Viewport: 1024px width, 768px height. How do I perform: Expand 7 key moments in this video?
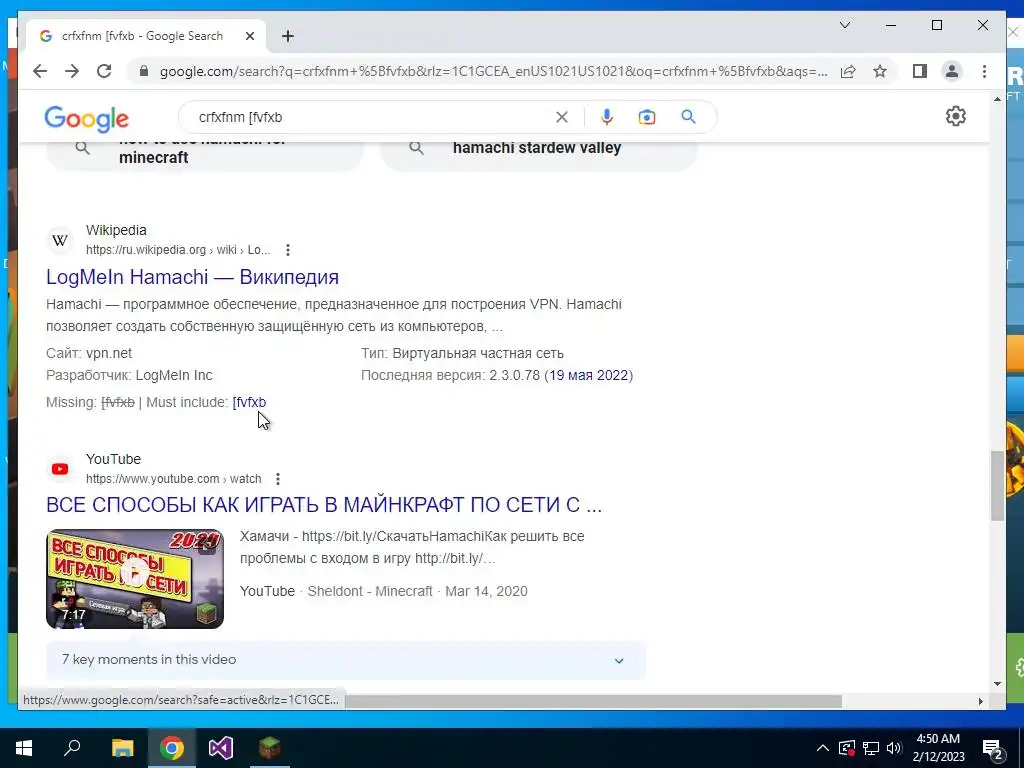(345, 660)
